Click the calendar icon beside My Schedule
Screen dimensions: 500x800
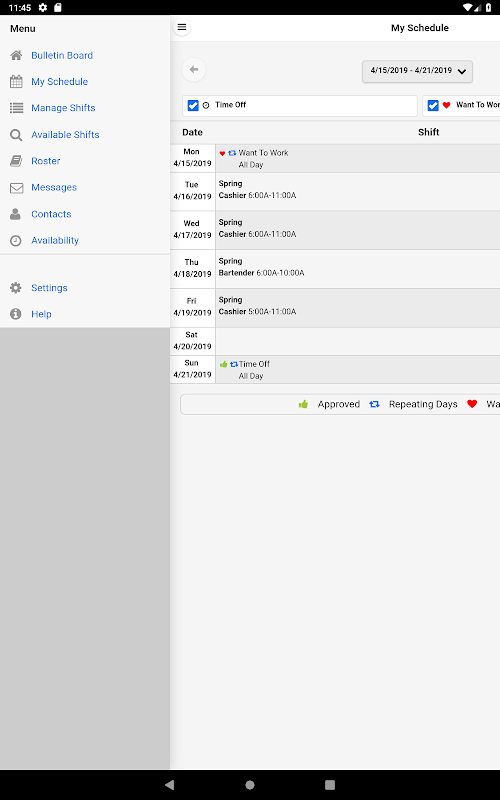tap(16, 82)
